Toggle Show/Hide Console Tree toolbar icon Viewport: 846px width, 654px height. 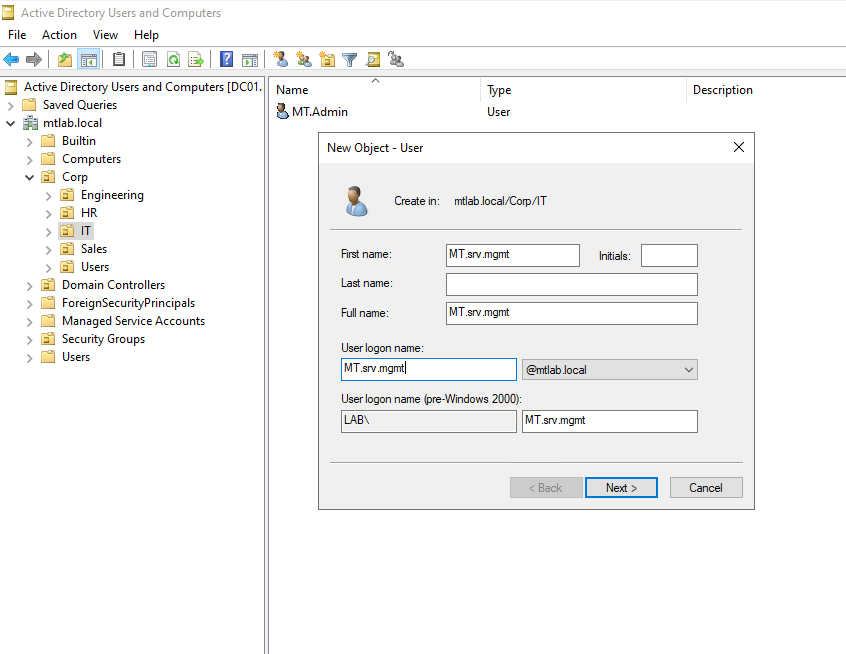pos(88,59)
